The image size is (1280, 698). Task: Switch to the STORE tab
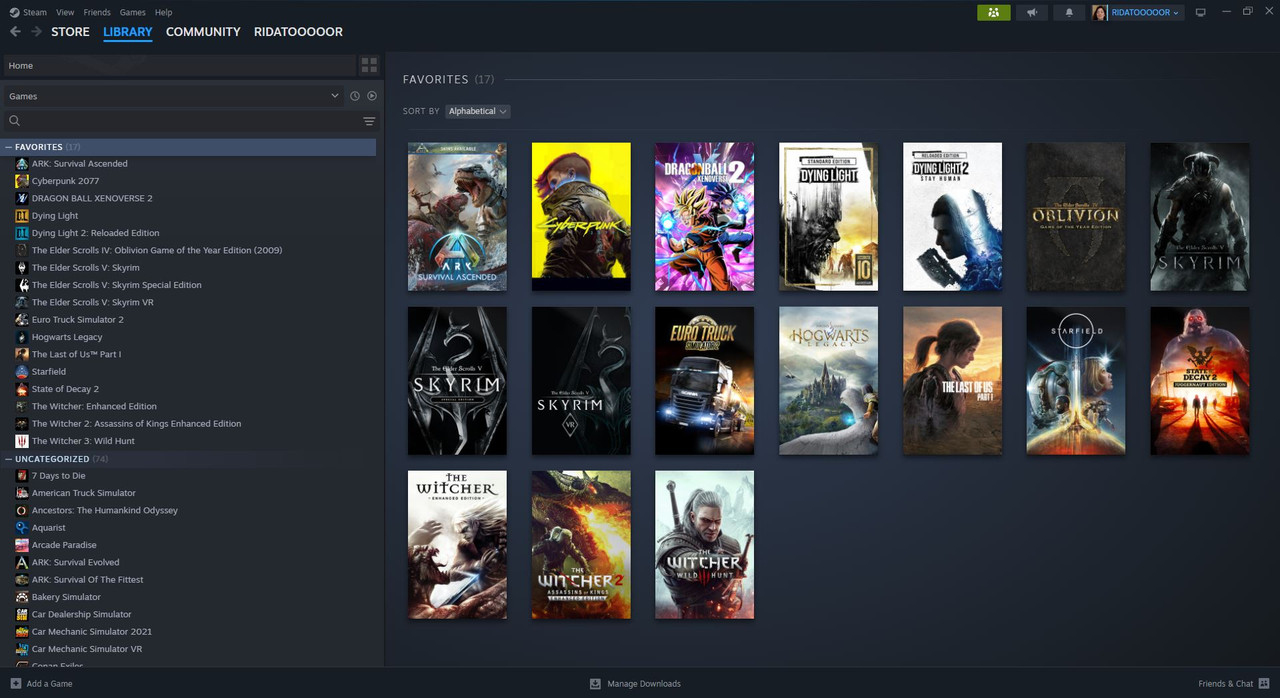coord(70,32)
